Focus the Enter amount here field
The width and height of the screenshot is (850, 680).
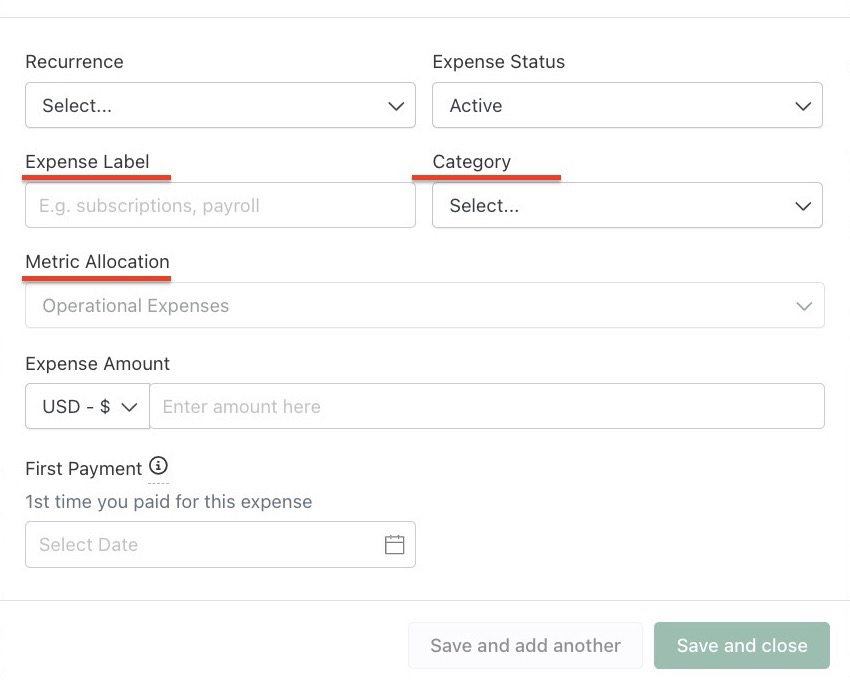pos(487,406)
